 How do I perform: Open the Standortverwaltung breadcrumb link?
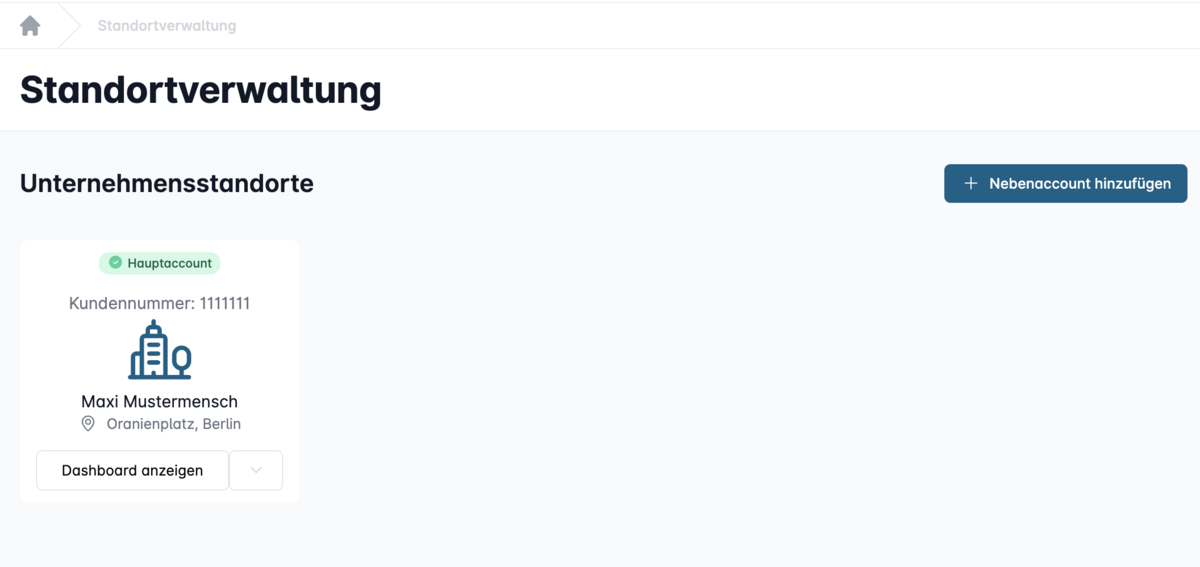(x=167, y=26)
